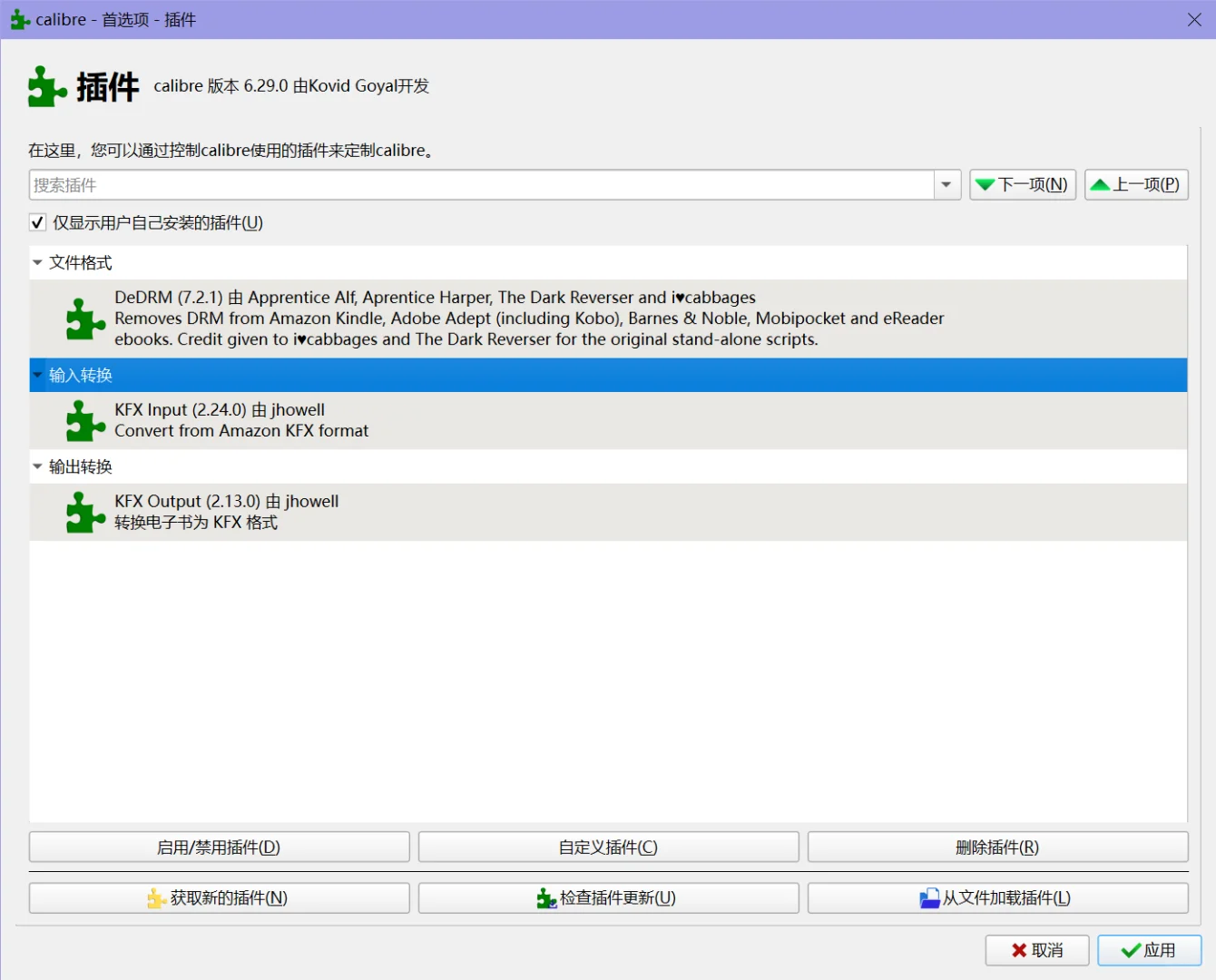Viewport: 1216px width, 980px height.
Task: Select the 输出转换 category header
Action: (608, 466)
